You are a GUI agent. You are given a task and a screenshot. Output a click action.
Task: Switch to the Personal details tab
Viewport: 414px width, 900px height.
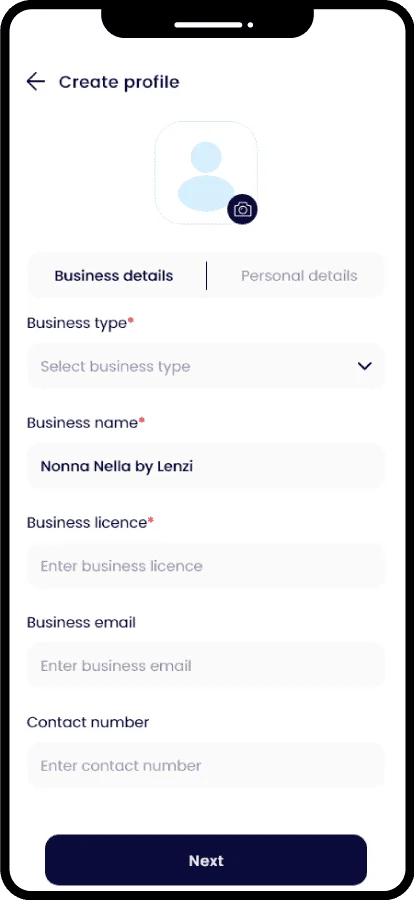click(299, 276)
